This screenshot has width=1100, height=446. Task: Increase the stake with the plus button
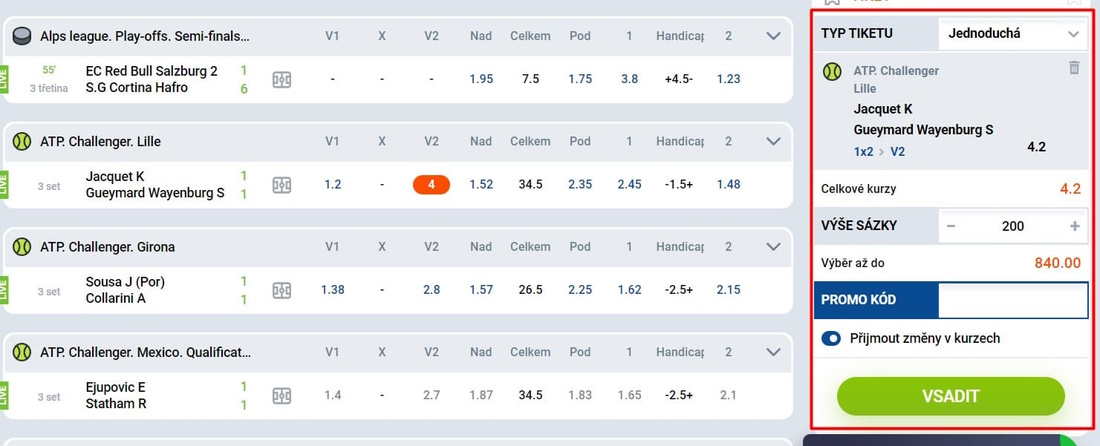[x=1074, y=226]
